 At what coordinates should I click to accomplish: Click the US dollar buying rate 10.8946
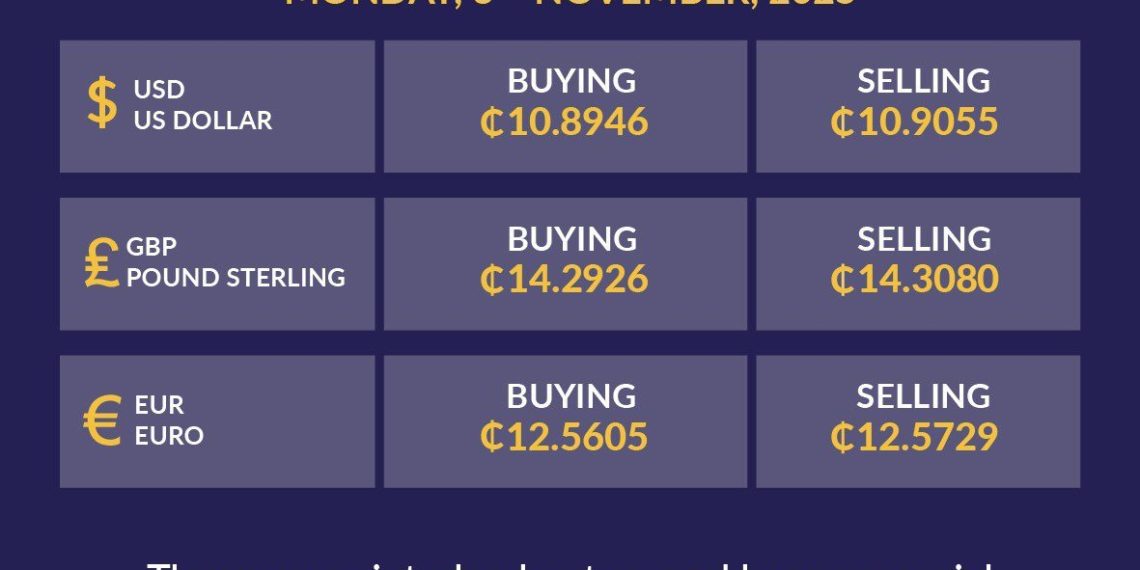click(x=578, y=122)
